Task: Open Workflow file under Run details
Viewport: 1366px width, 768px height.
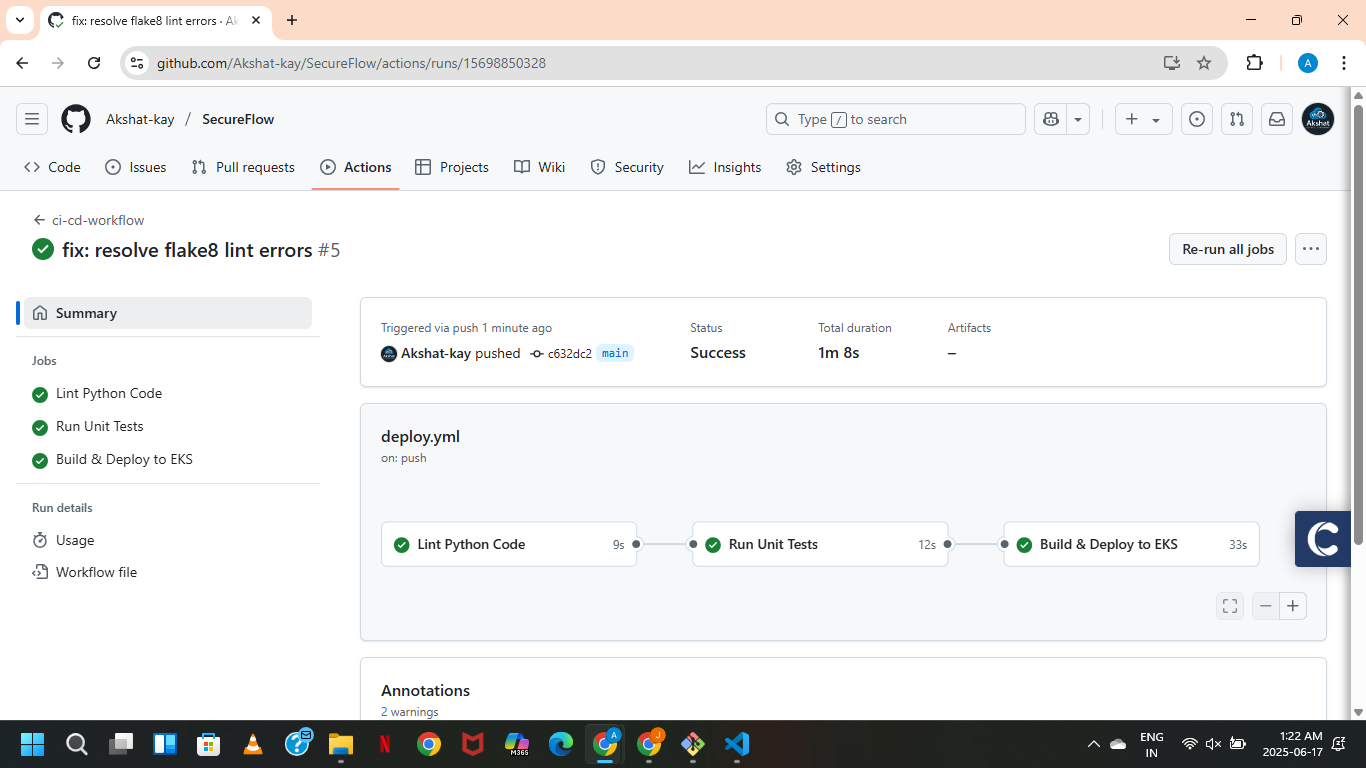Action: [85, 572]
